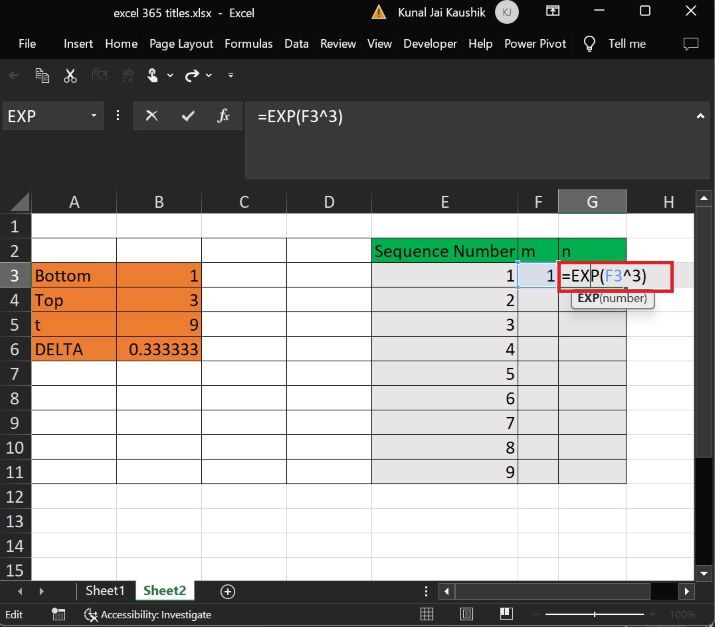The image size is (715, 627).
Task: Click the Select All corner triangle
Action: tap(20, 202)
